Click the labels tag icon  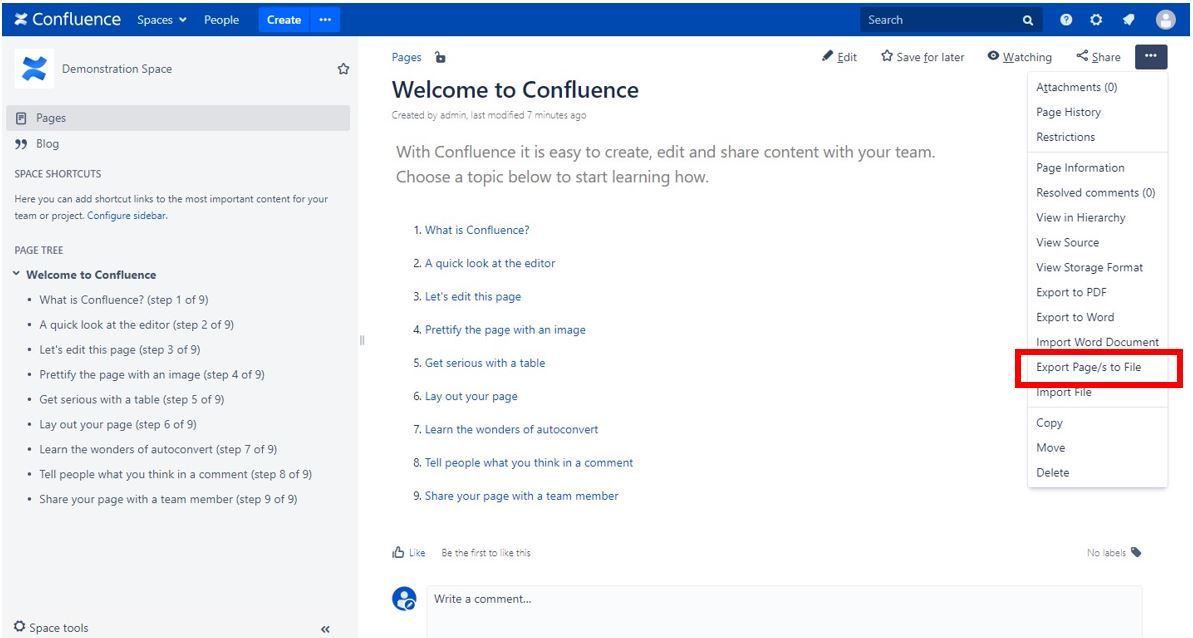coord(1136,552)
